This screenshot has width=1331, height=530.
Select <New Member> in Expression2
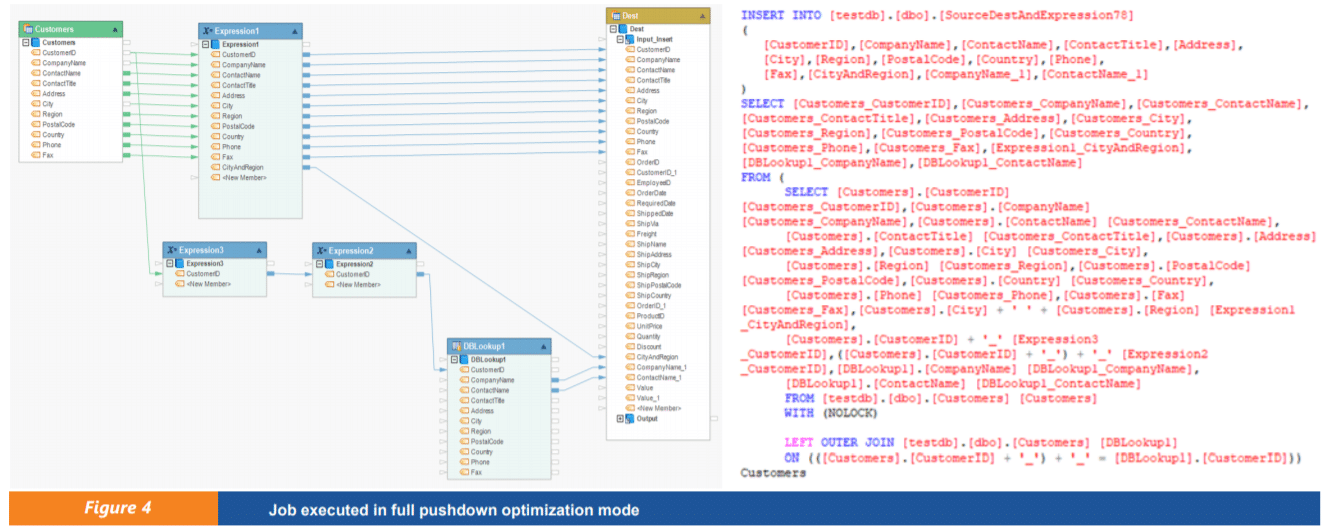point(358,285)
